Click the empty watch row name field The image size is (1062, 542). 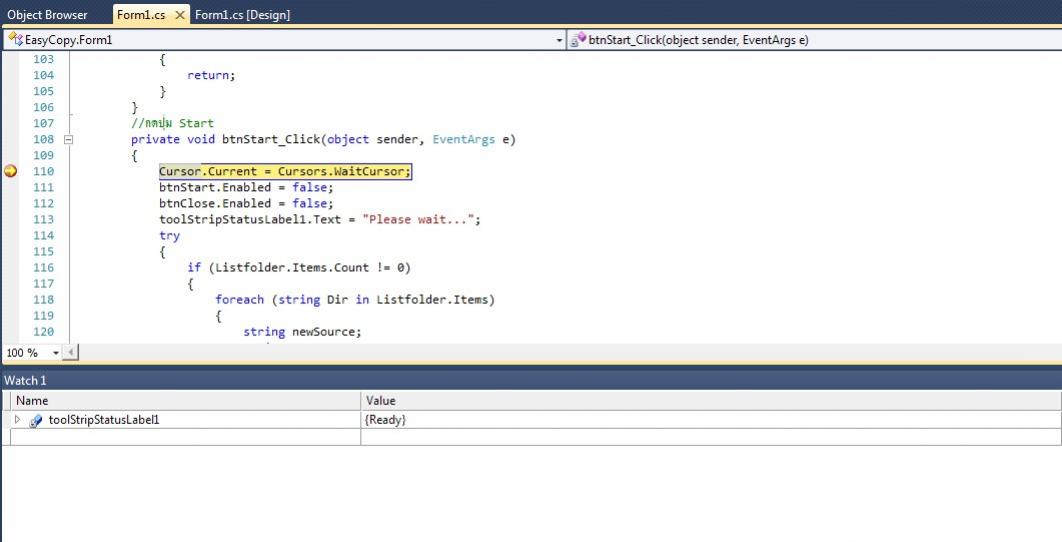180,437
